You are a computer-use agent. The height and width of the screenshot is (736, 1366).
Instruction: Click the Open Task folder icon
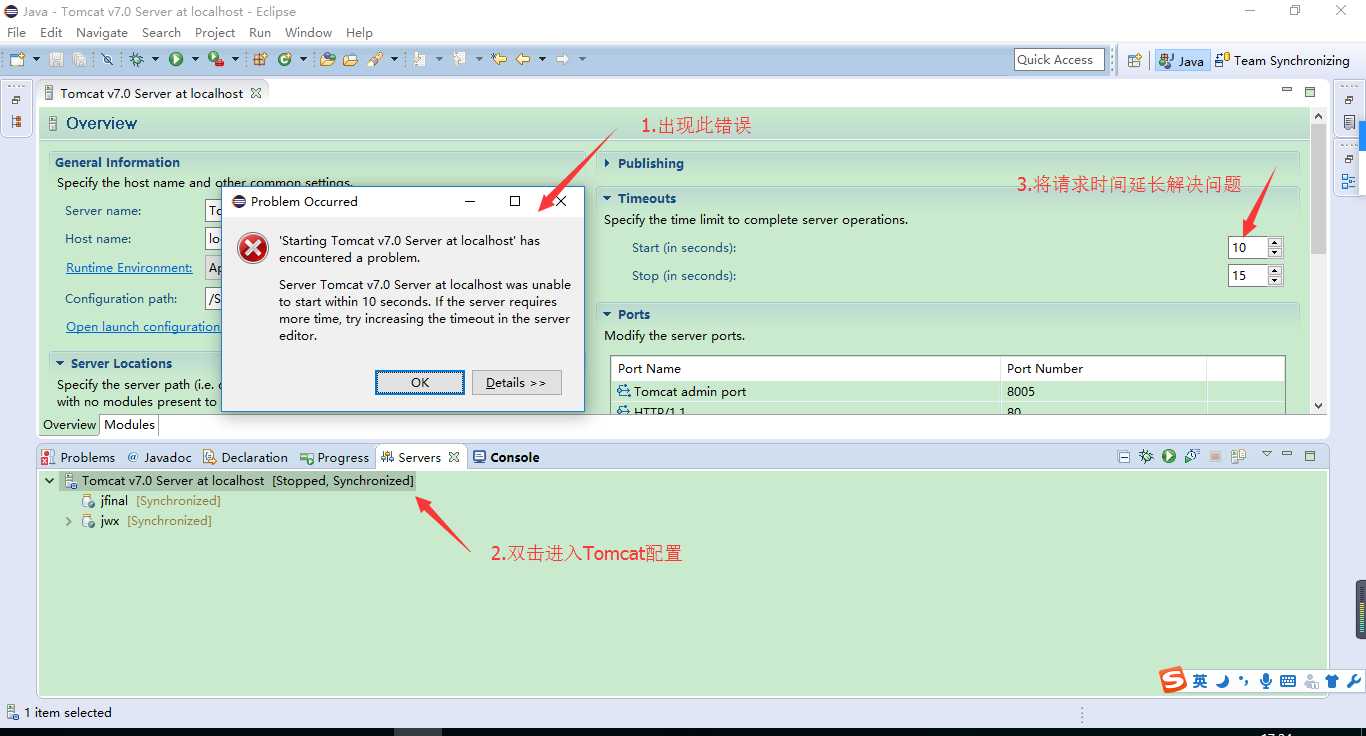(x=350, y=60)
